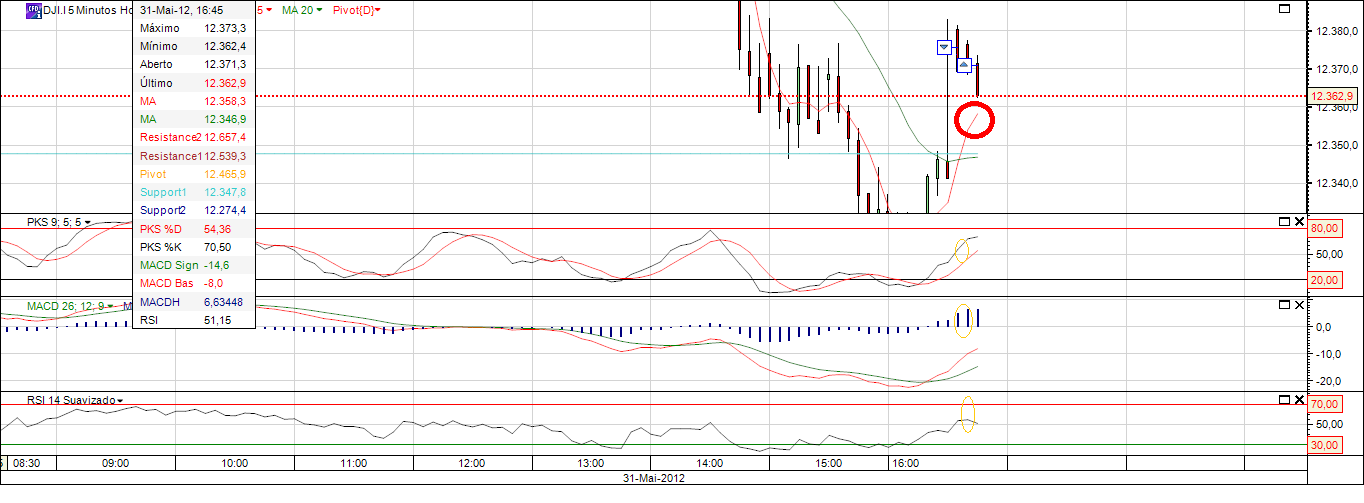Click the MACD Bas -8,0 row

193,283
